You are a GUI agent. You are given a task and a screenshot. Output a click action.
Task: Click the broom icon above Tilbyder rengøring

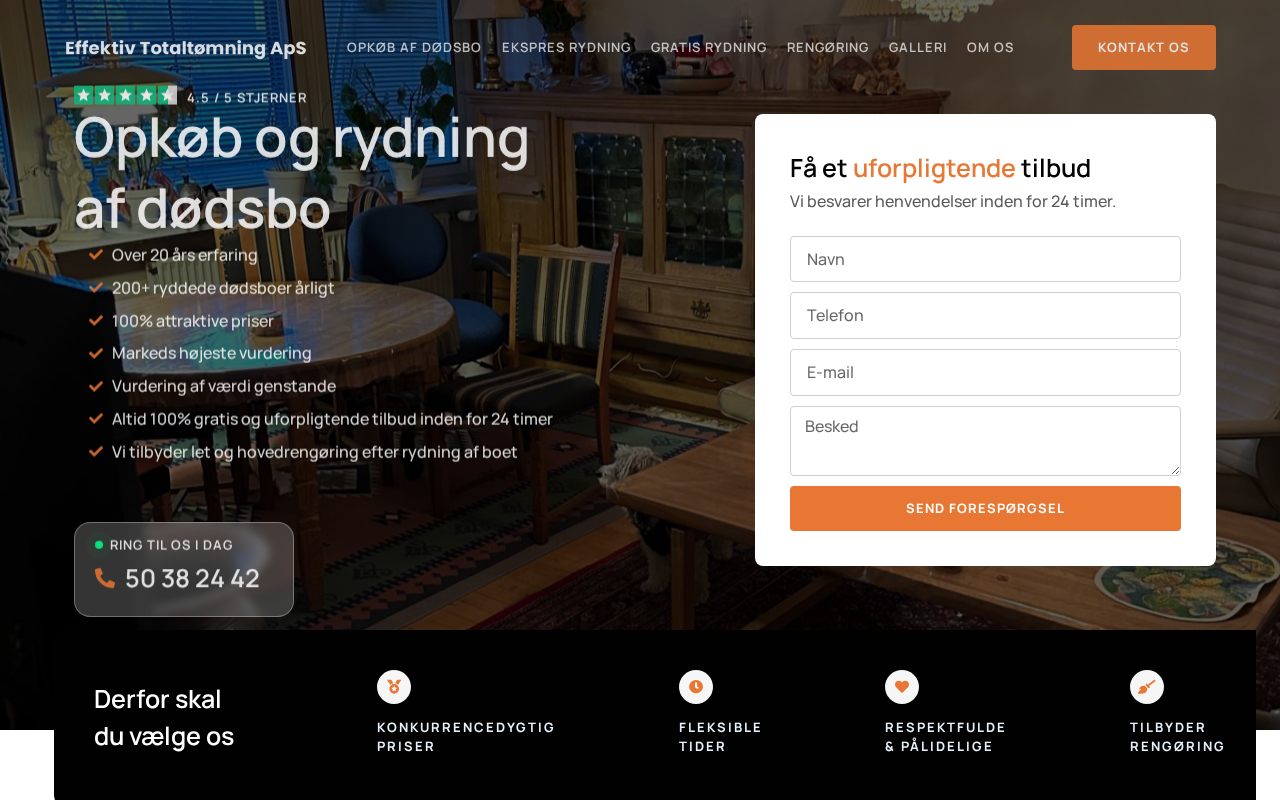[x=1147, y=687]
